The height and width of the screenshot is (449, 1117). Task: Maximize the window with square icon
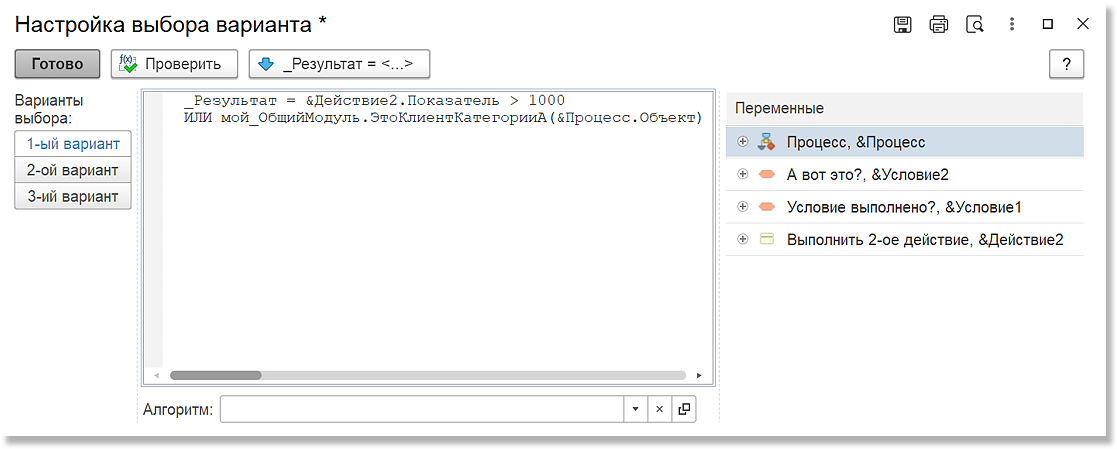[1047, 24]
